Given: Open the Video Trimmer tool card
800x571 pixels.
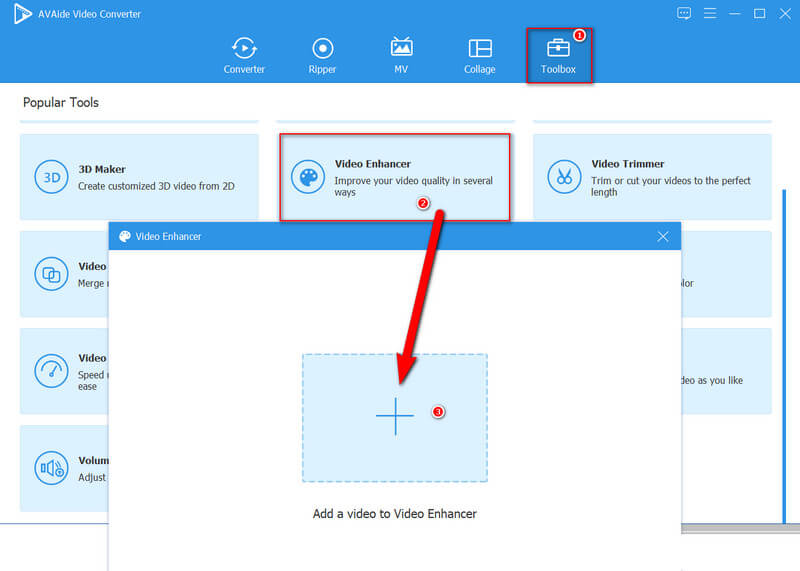Looking at the screenshot, I should point(652,177).
